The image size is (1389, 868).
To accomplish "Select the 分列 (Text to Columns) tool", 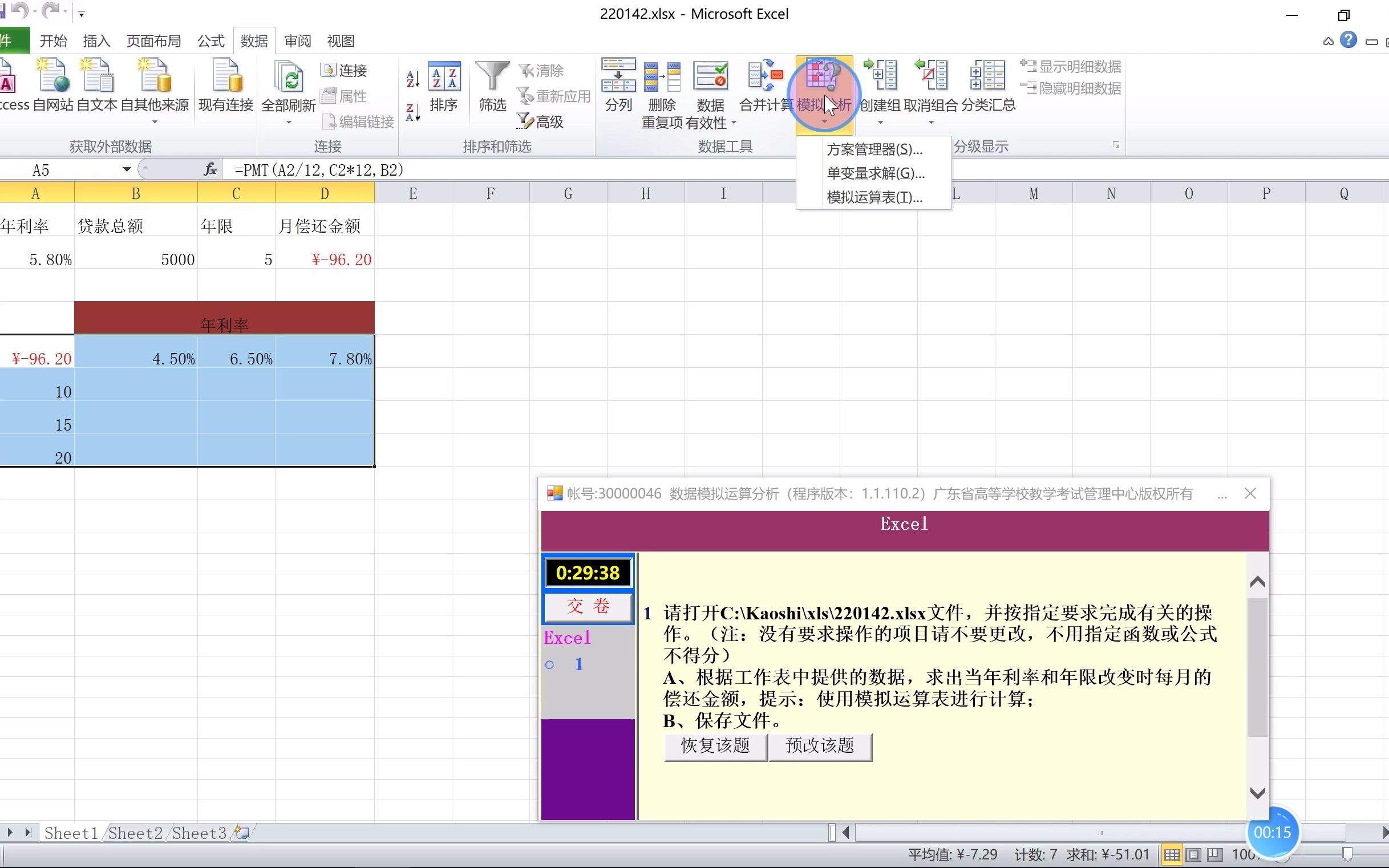I will coord(618,89).
